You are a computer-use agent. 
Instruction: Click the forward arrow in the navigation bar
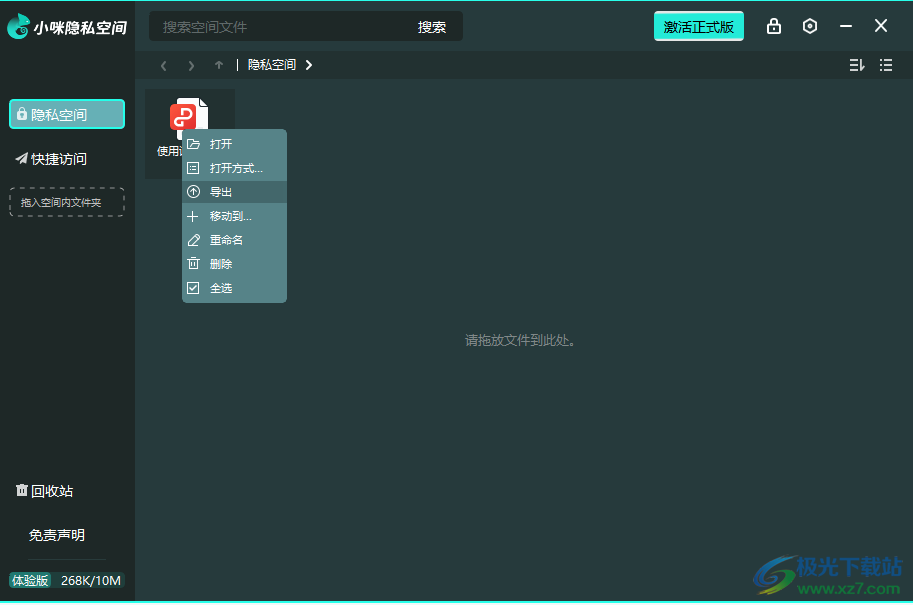coord(190,64)
